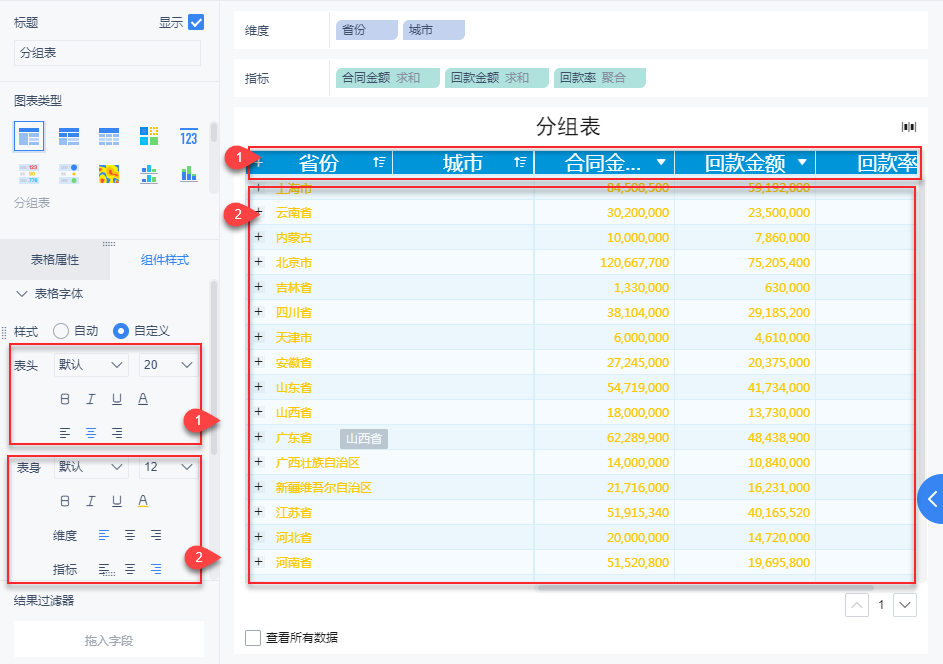Click the column width icon beside table title

click(x=909, y=126)
